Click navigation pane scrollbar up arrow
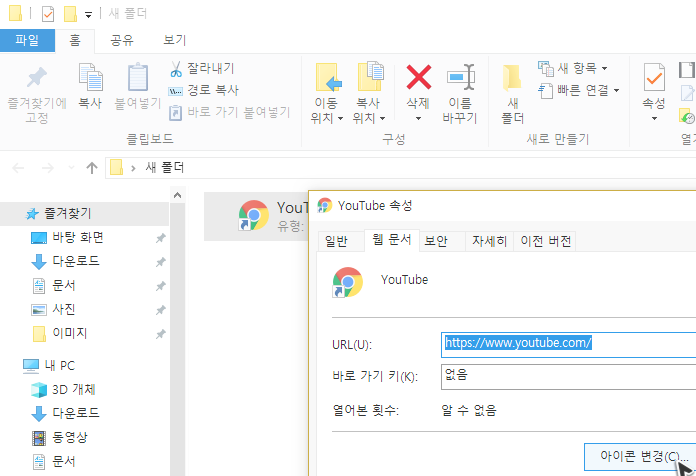This screenshot has width=696, height=476. (178, 195)
